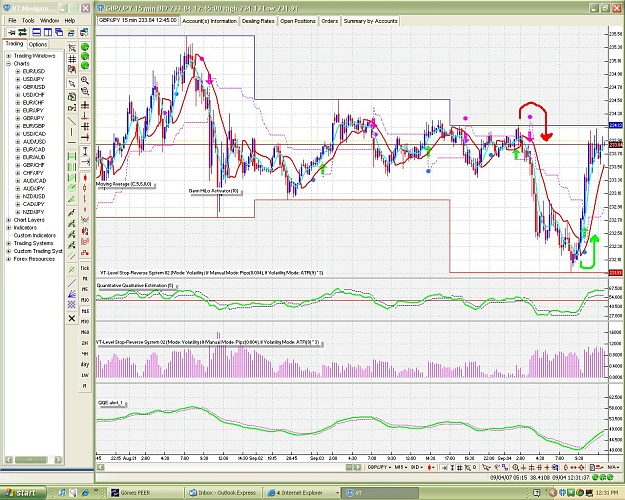625x500 pixels.
Task: Select the green angled line tool
Action: 72,199
